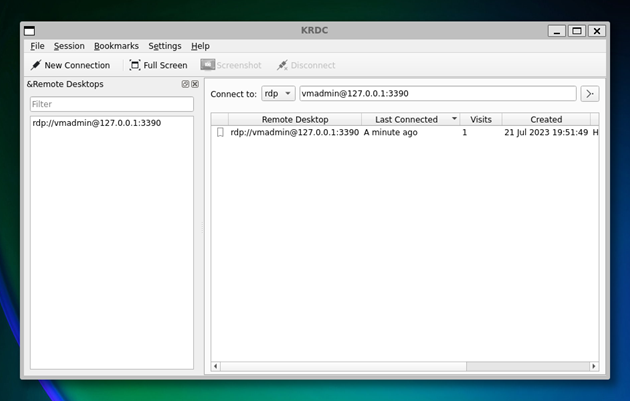The width and height of the screenshot is (630, 401).
Task: Open the Session menu
Action: (69, 46)
